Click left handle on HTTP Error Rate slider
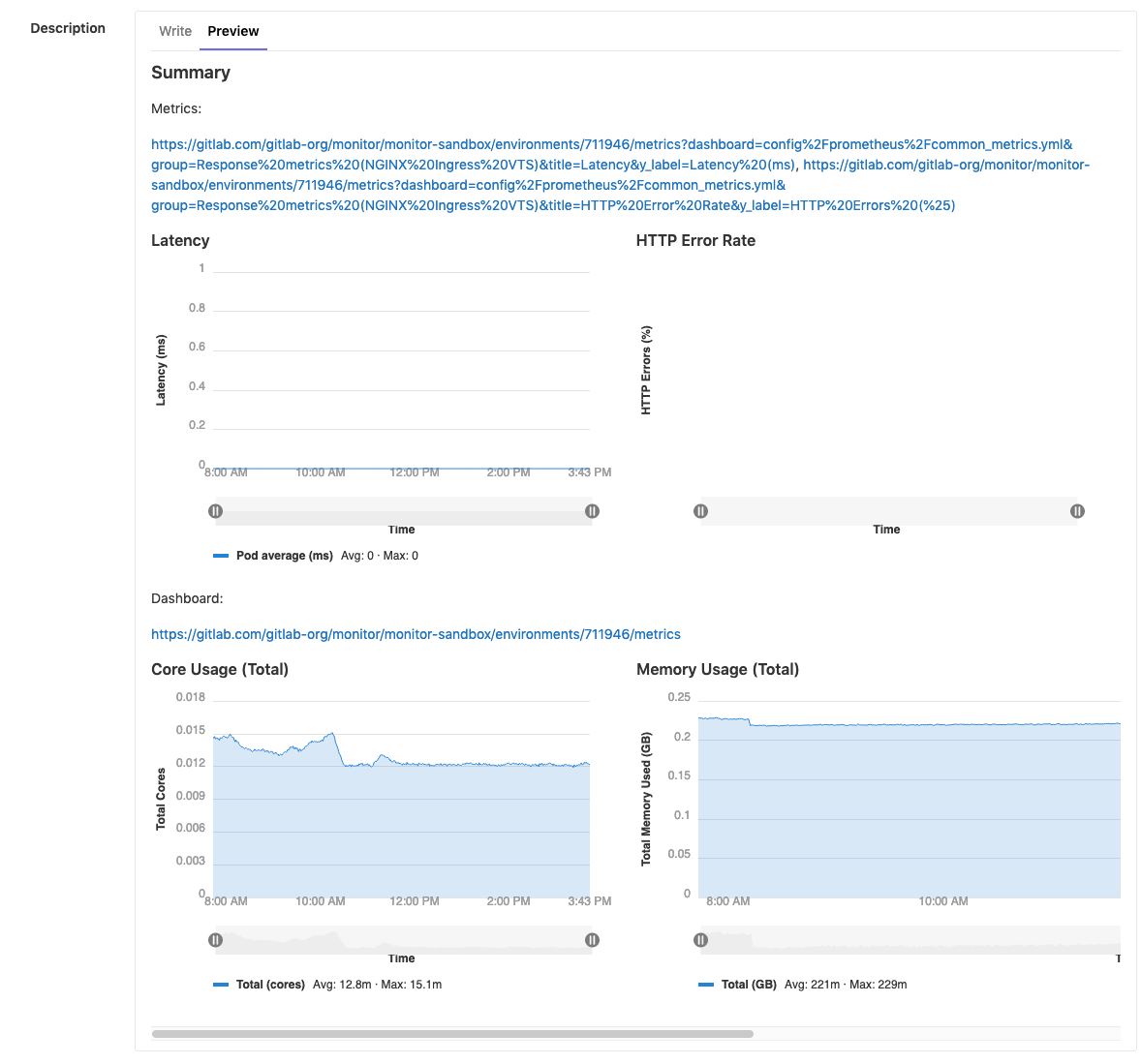This screenshot has height=1064, width=1141. click(x=700, y=510)
